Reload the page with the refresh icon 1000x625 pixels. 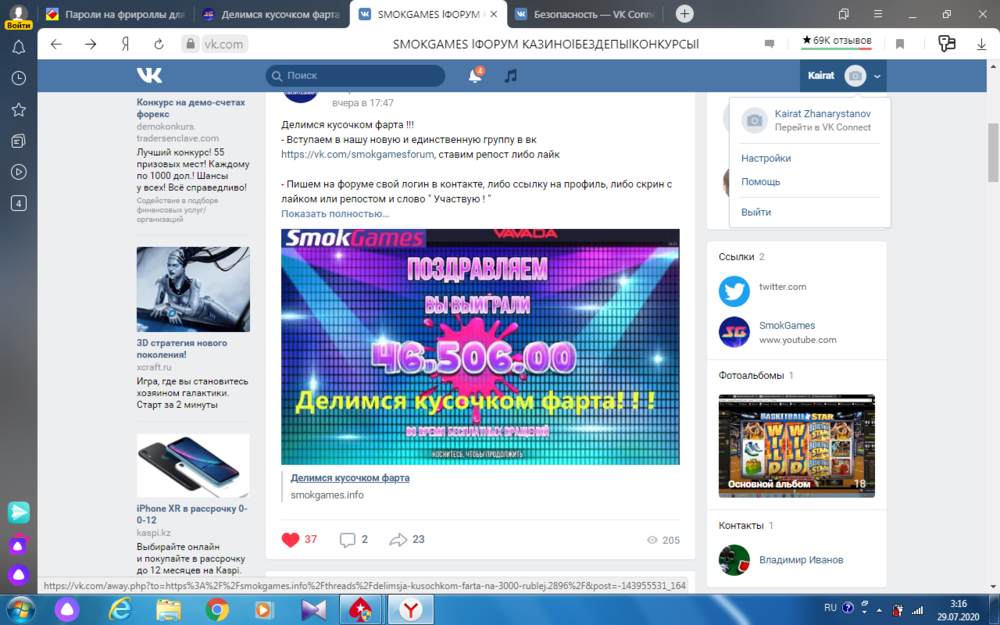coord(159,44)
